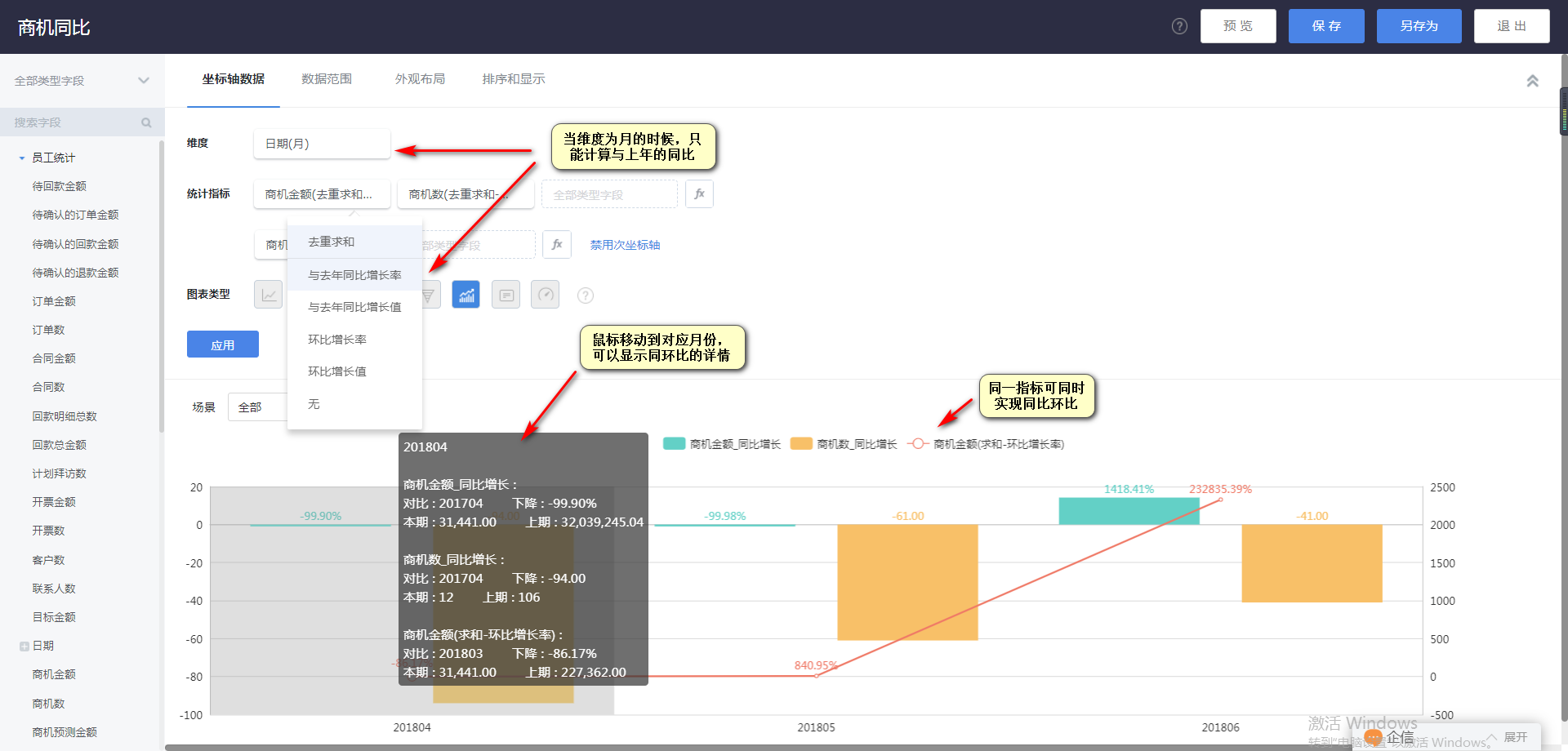Screen dimensions: 1568x751
Task: Select 订单数 field
Action: tap(49, 330)
